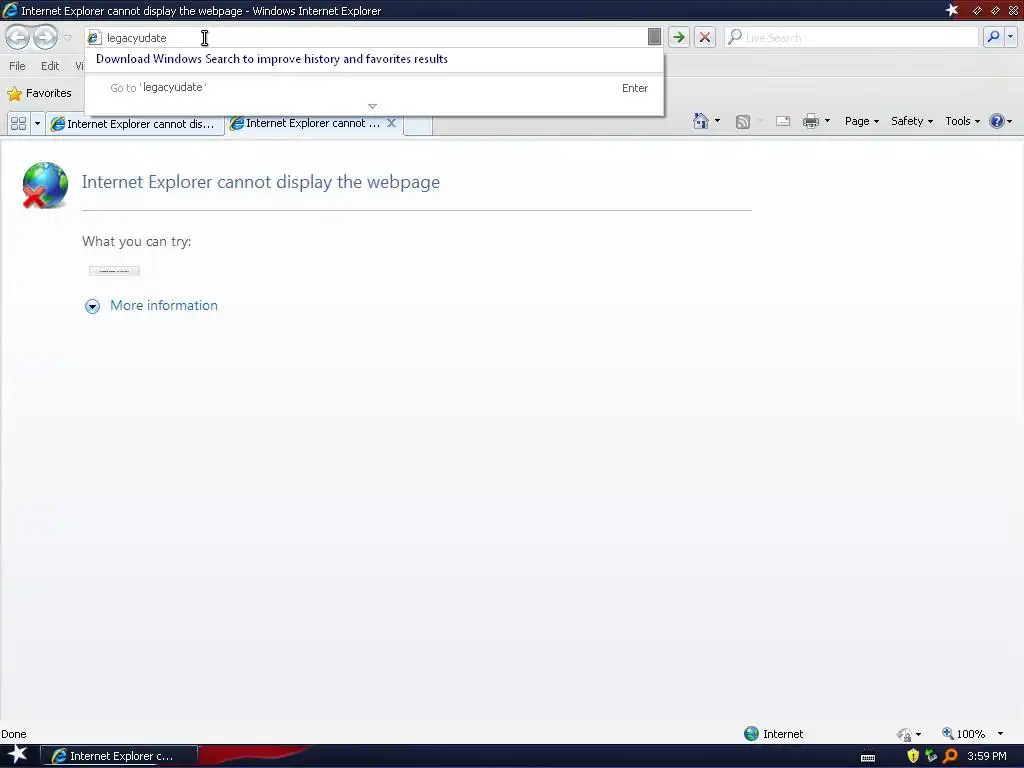Click the More information link text
Image resolution: width=1024 pixels, height=768 pixels.
[164, 306]
